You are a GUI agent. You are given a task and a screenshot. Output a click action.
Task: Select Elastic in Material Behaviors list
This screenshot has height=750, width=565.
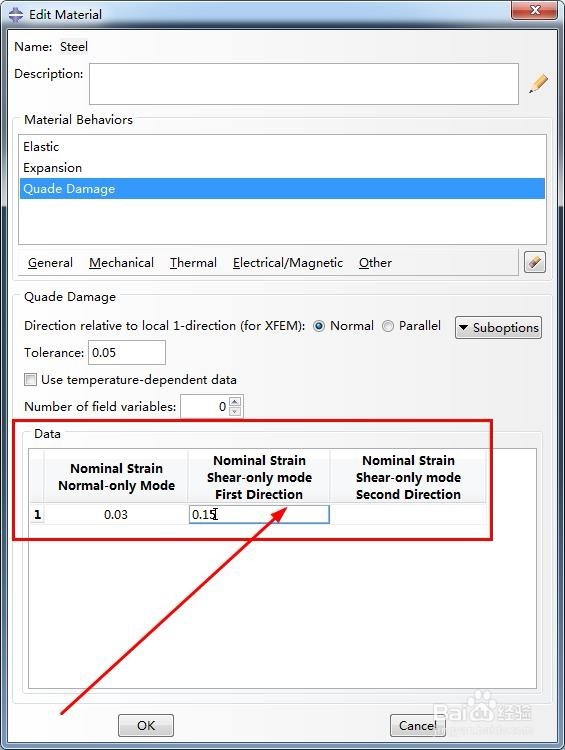click(x=282, y=146)
